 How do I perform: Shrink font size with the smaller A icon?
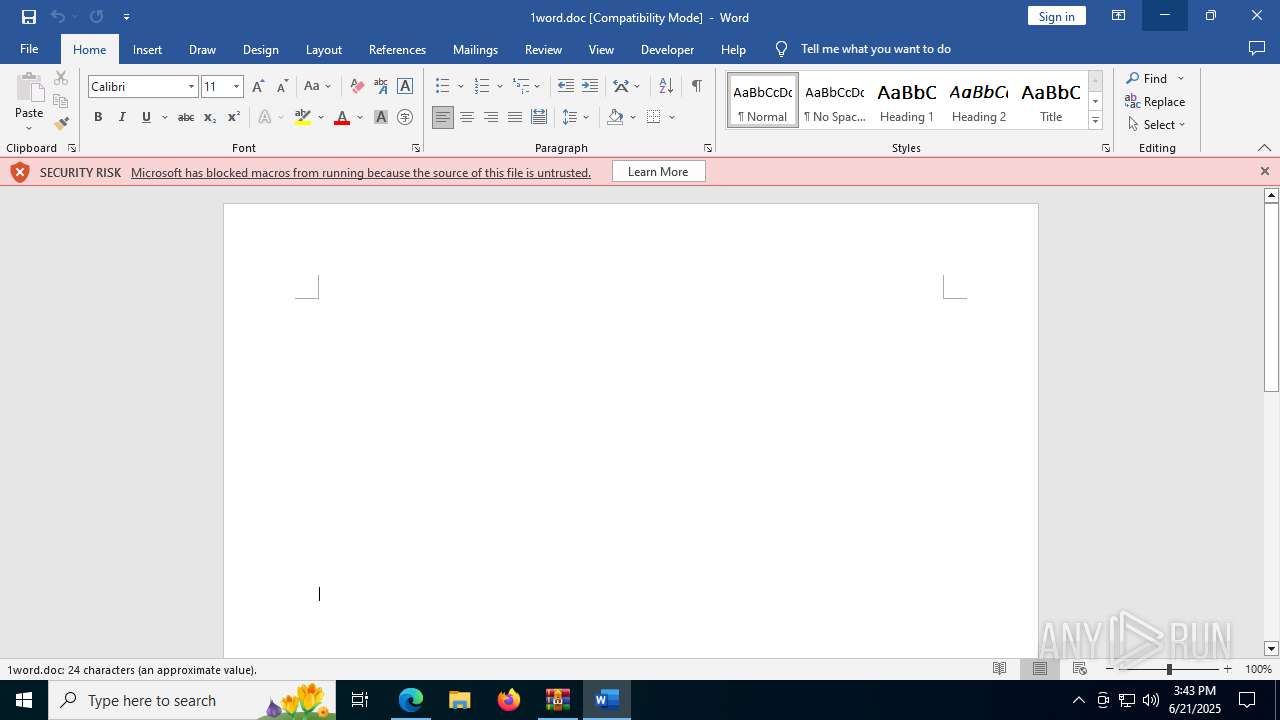(282, 86)
